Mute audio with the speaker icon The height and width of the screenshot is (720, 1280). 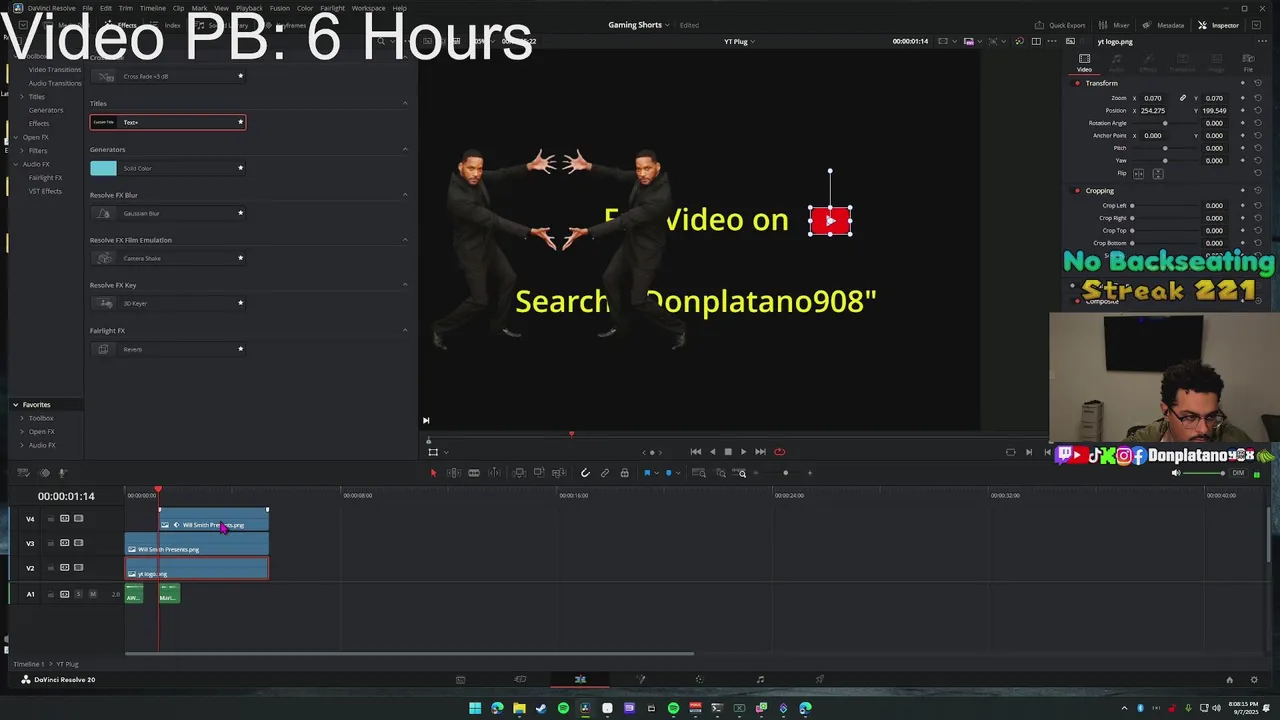[x=1176, y=473]
